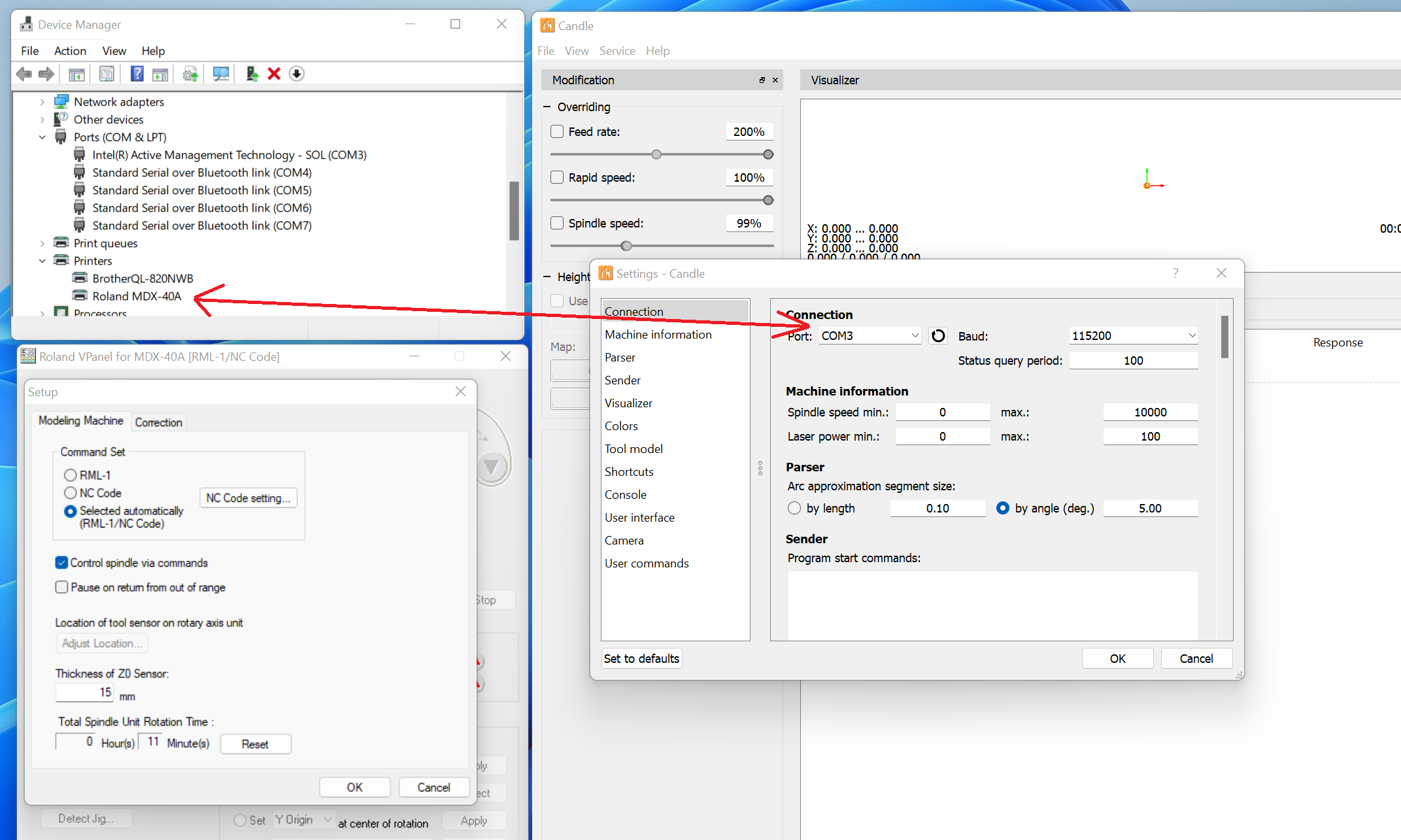Check Pause on return from out of range
The image size is (1401, 840).
coord(61,588)
